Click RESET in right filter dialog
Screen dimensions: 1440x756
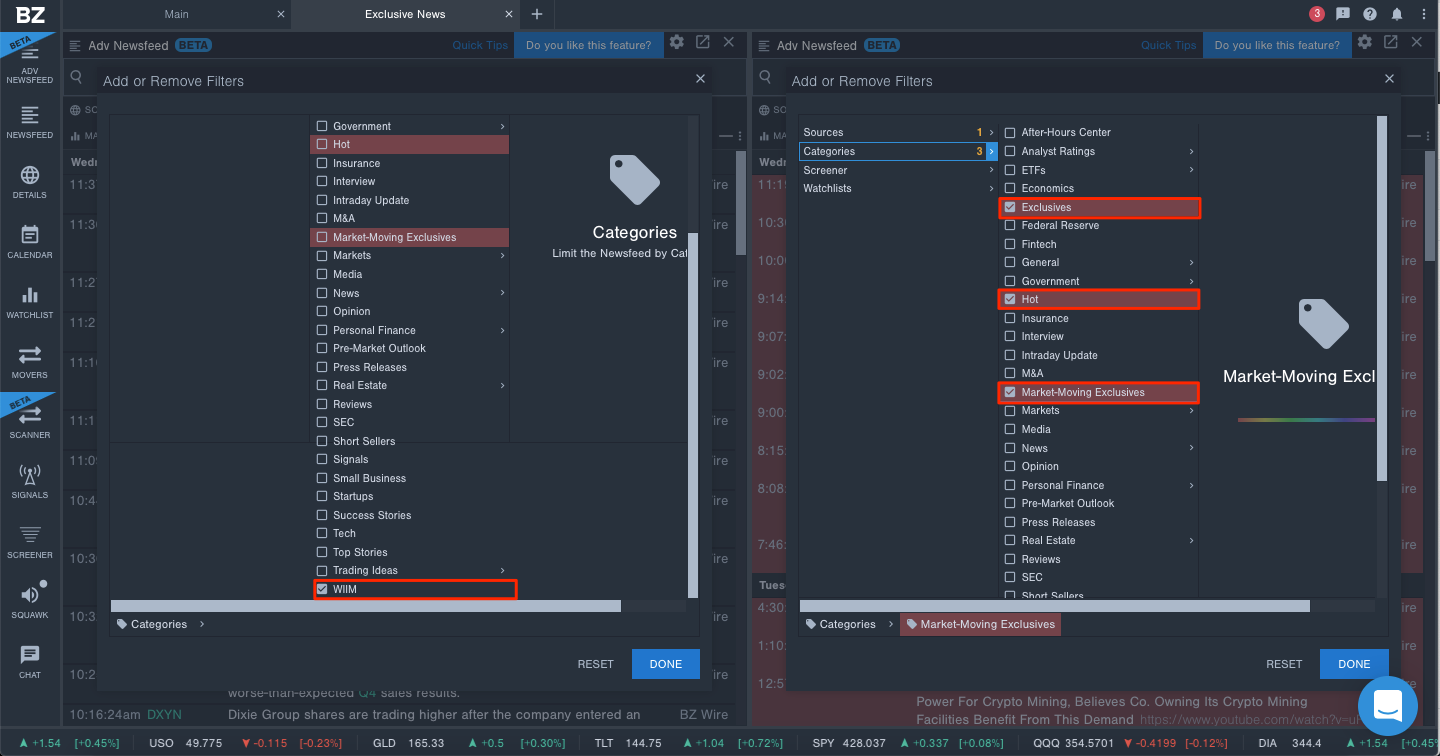pyautogui.click(x=1284, y=664)
